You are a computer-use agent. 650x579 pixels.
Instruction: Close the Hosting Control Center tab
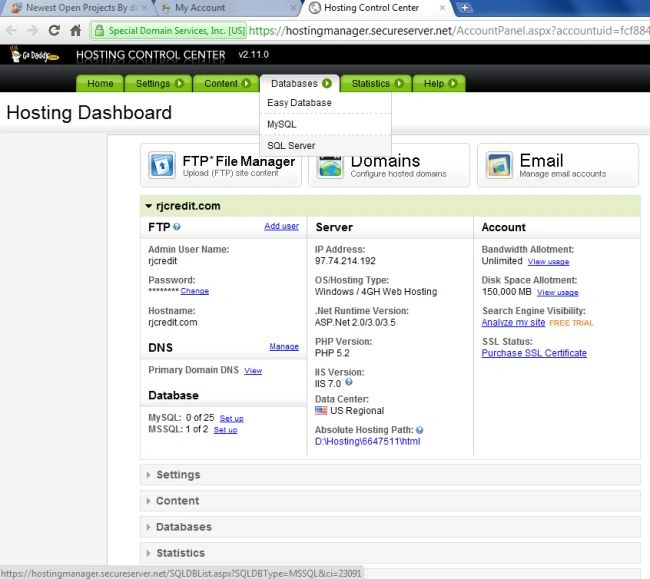pyautogui.click(x=442, y=7)
